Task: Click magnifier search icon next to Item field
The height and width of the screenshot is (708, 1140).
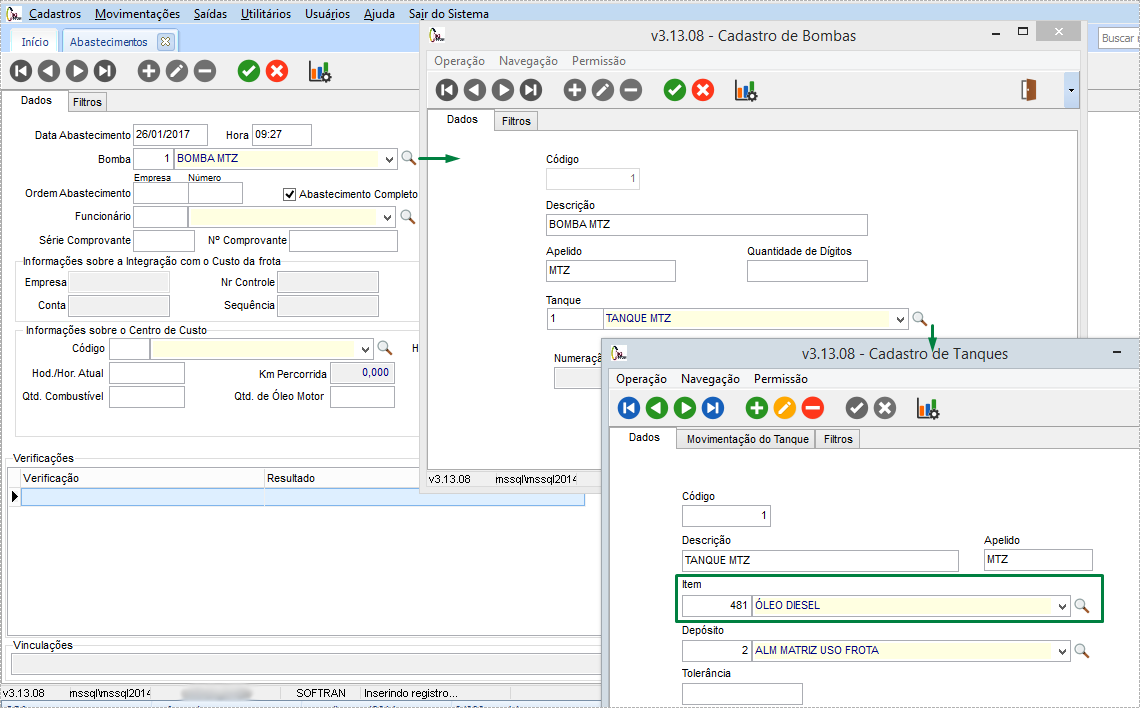Action: [1081, 606]
